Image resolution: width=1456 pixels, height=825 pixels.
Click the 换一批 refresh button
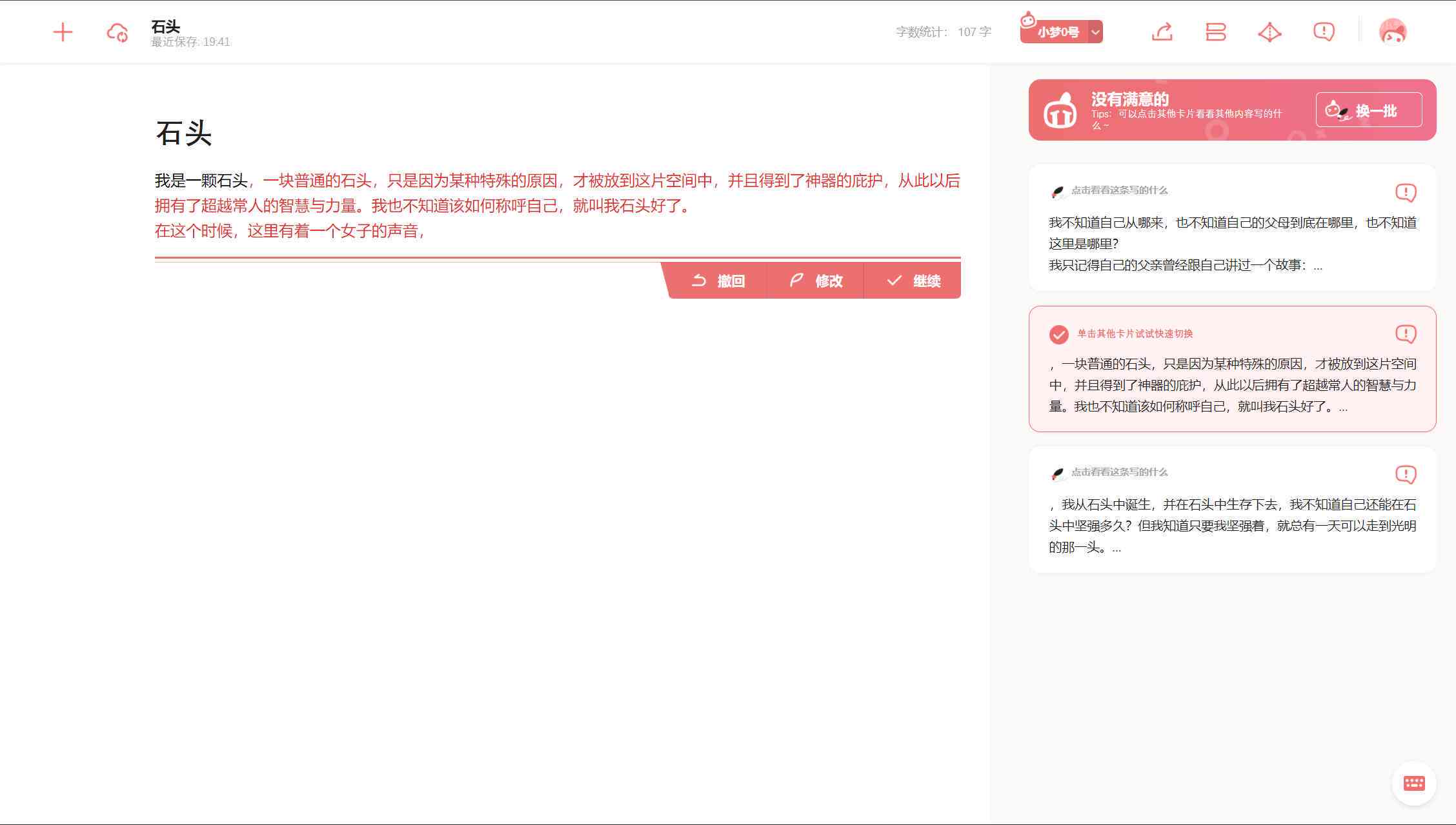[x=1369, y=110]
